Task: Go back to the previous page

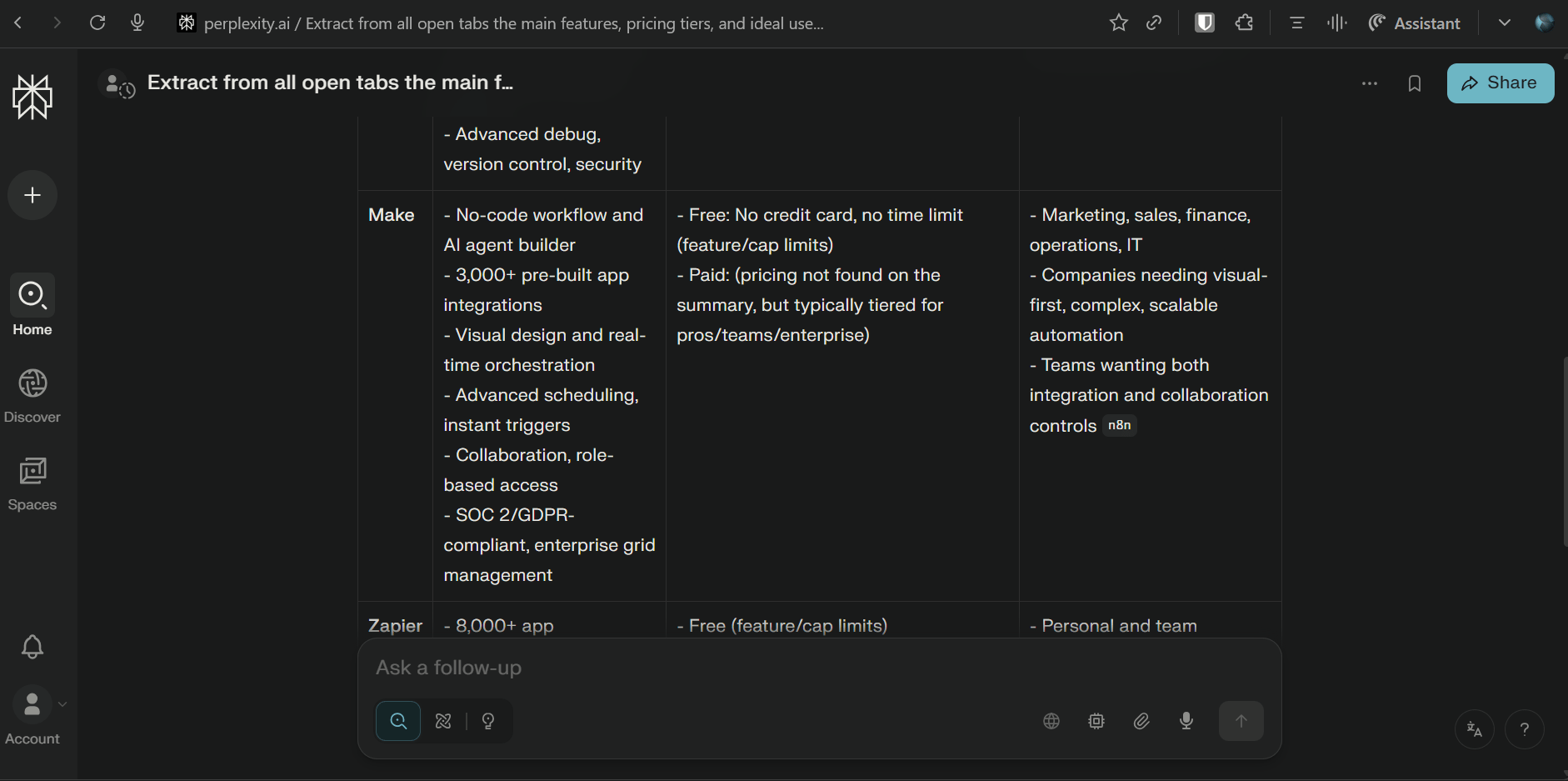Action: click(18, 23)
